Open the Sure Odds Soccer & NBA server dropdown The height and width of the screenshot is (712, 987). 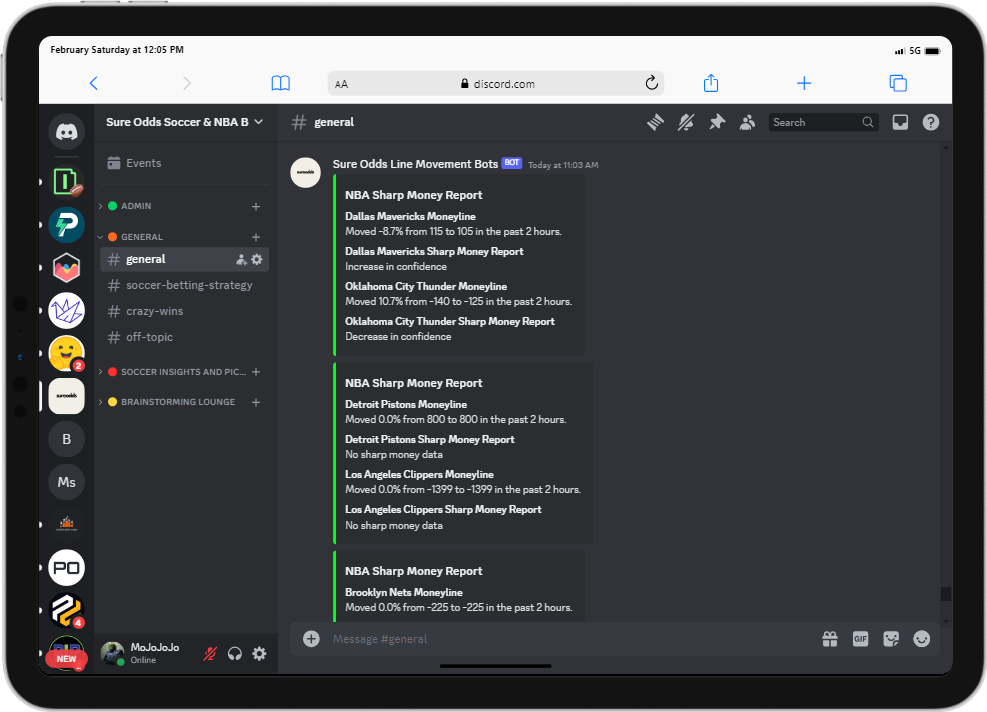click(184, 122)
